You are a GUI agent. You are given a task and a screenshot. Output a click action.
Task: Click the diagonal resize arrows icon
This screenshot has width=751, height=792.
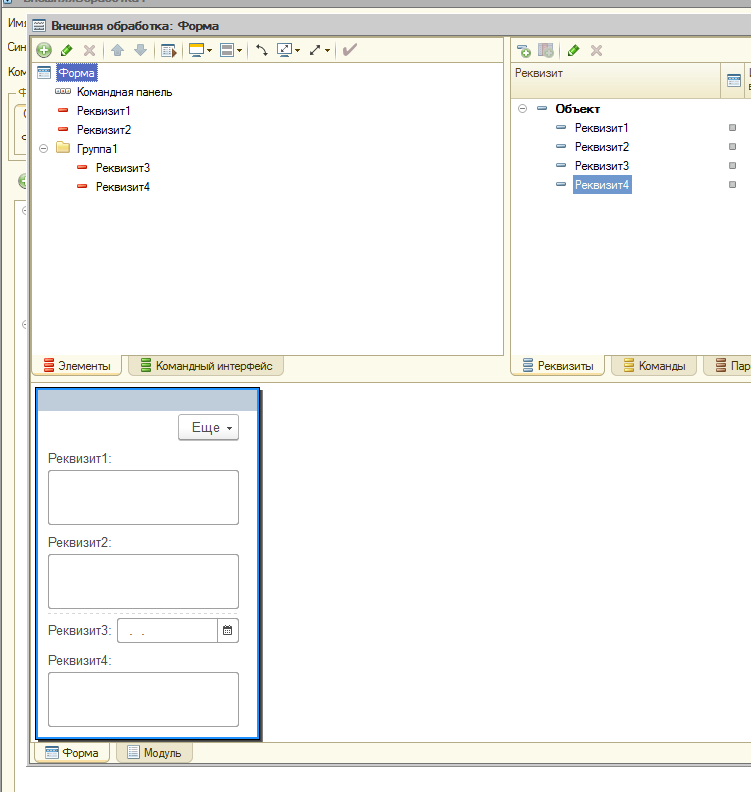(315, 50)
